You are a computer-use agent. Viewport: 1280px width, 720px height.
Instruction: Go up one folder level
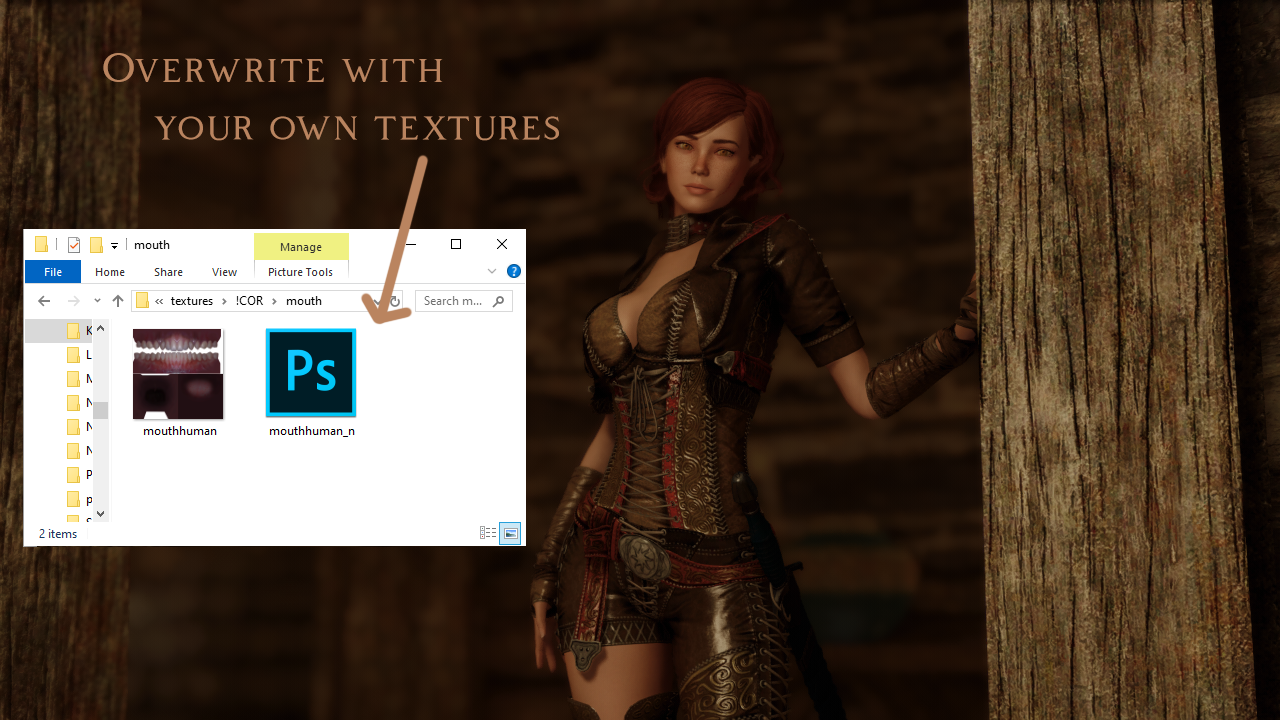[118, 301]
